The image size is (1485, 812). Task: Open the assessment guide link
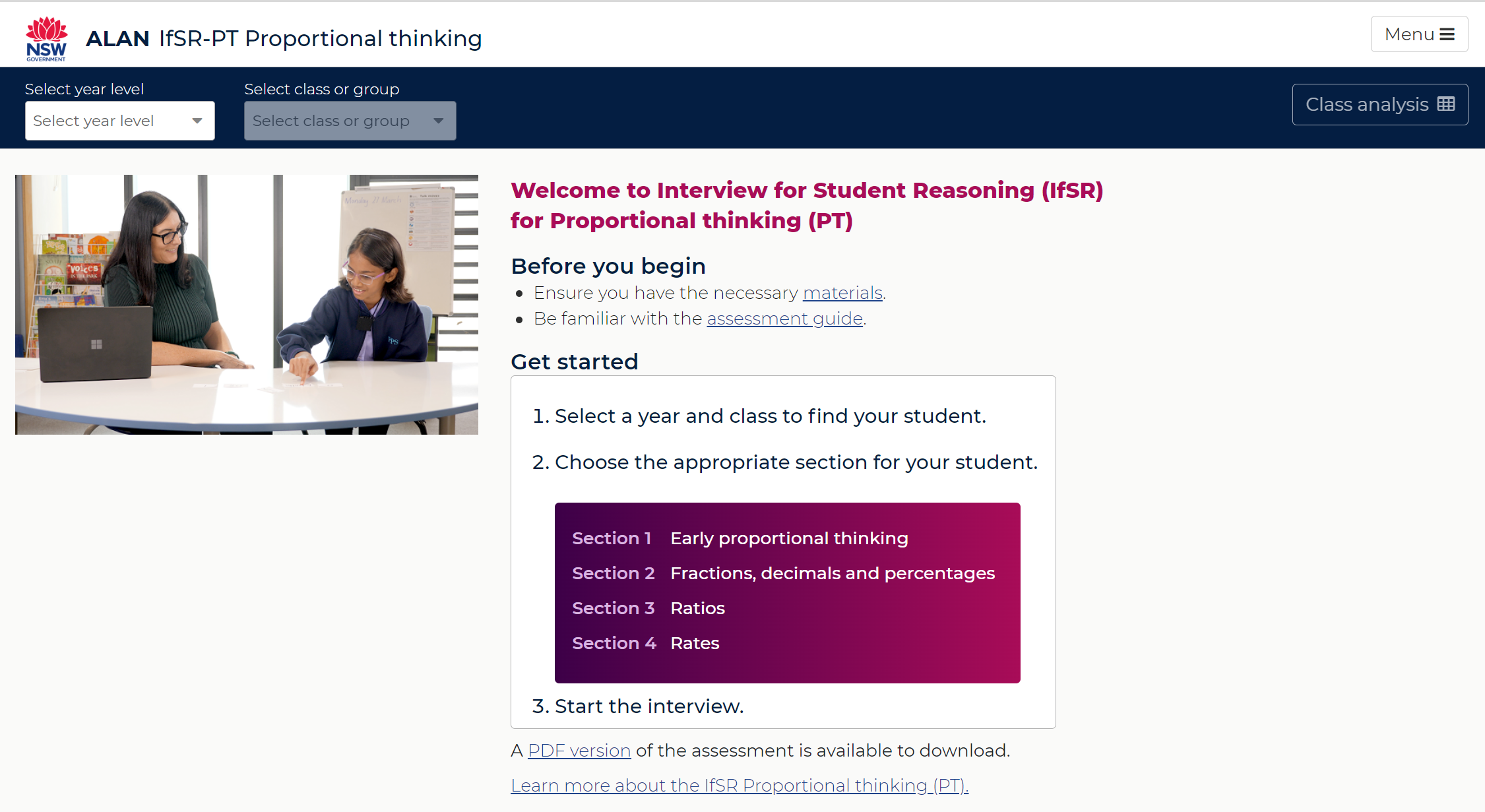[x=784, y=319]
